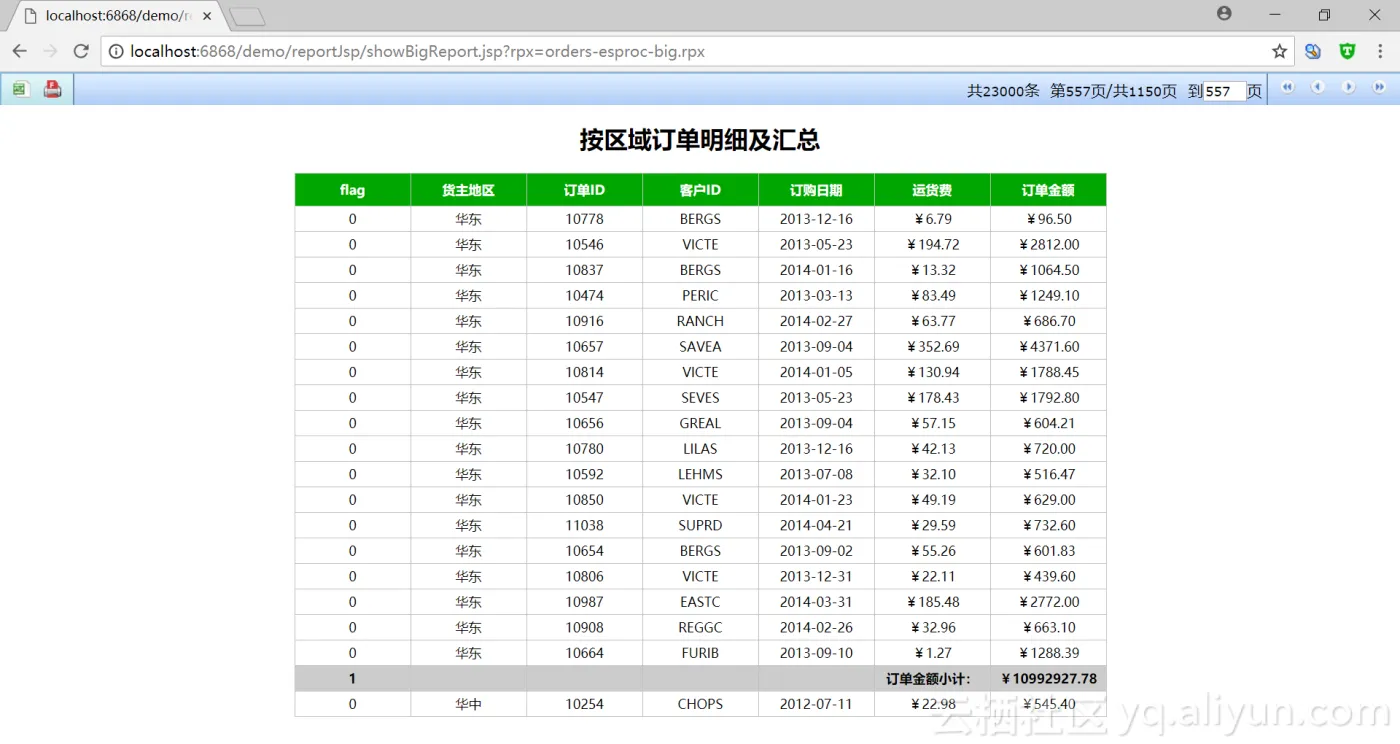Go to the first report page
1400x744 pixels.
click(x=1288, y=88)
